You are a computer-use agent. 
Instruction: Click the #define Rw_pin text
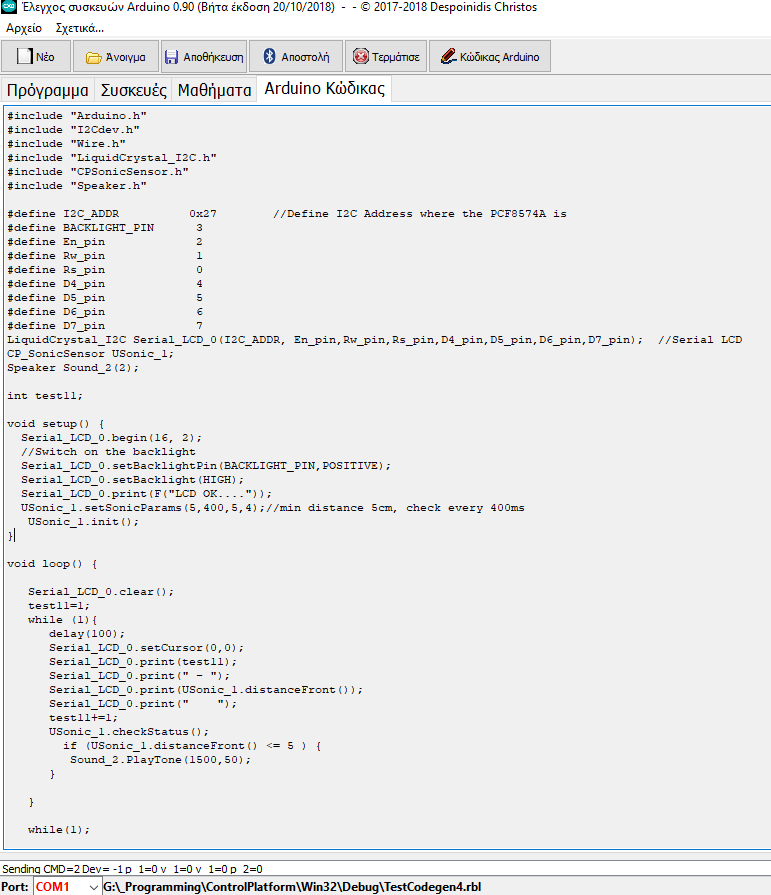pos(56,256)
